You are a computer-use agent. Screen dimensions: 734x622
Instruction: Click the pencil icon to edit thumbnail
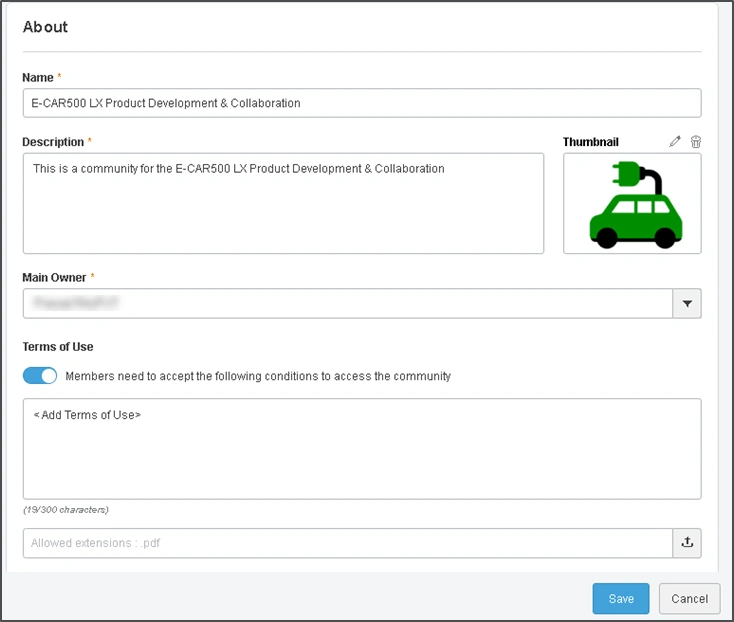click(675, 142)
